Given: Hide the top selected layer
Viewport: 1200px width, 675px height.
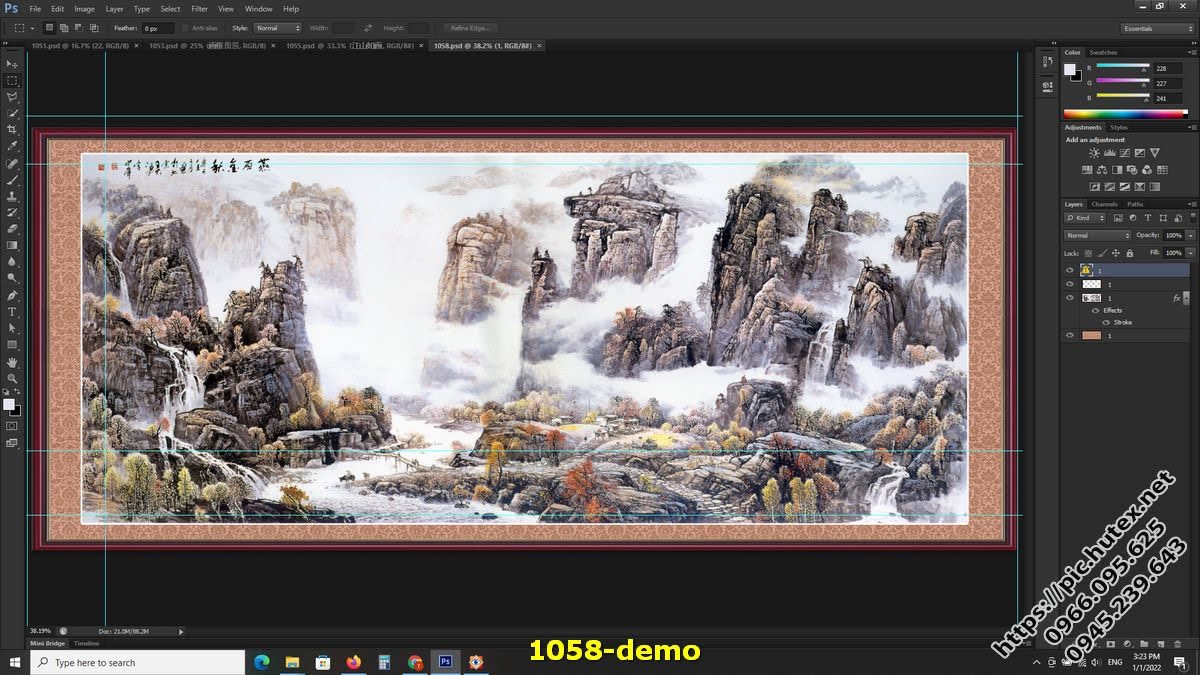Looking at the screenshot, I should [x=1070, y=270].
